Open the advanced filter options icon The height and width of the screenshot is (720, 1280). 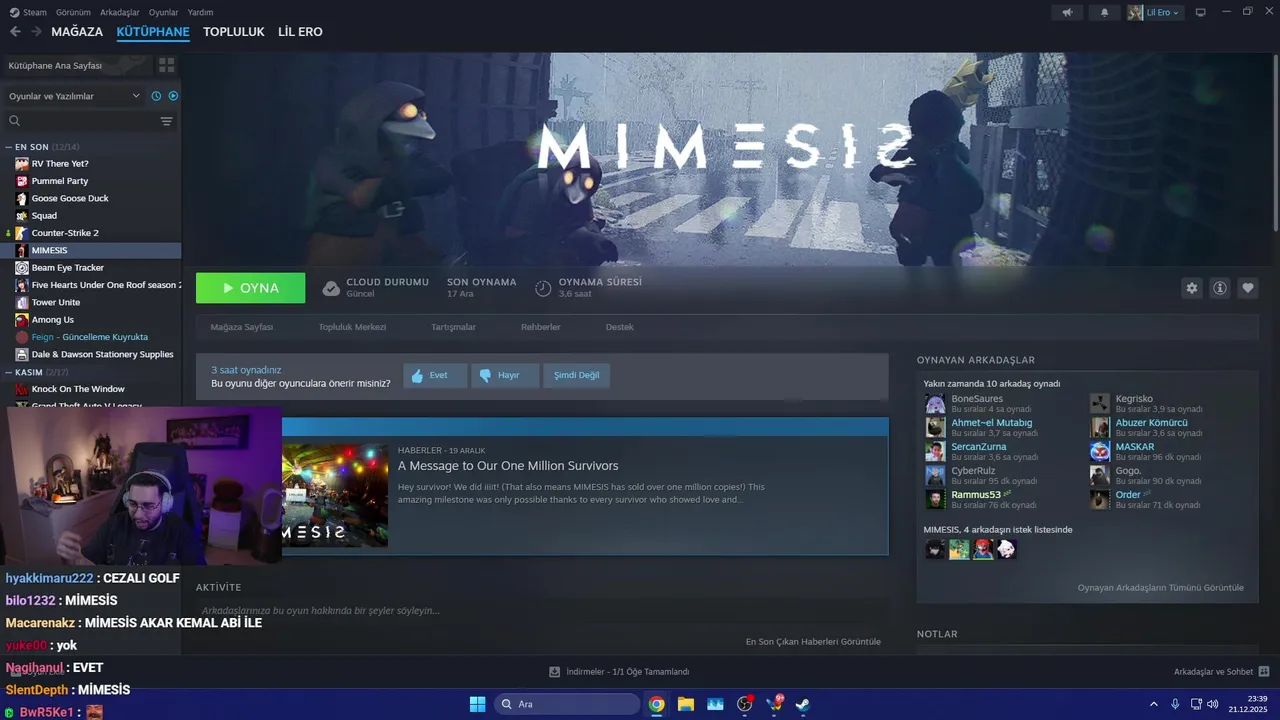(166, 121)
